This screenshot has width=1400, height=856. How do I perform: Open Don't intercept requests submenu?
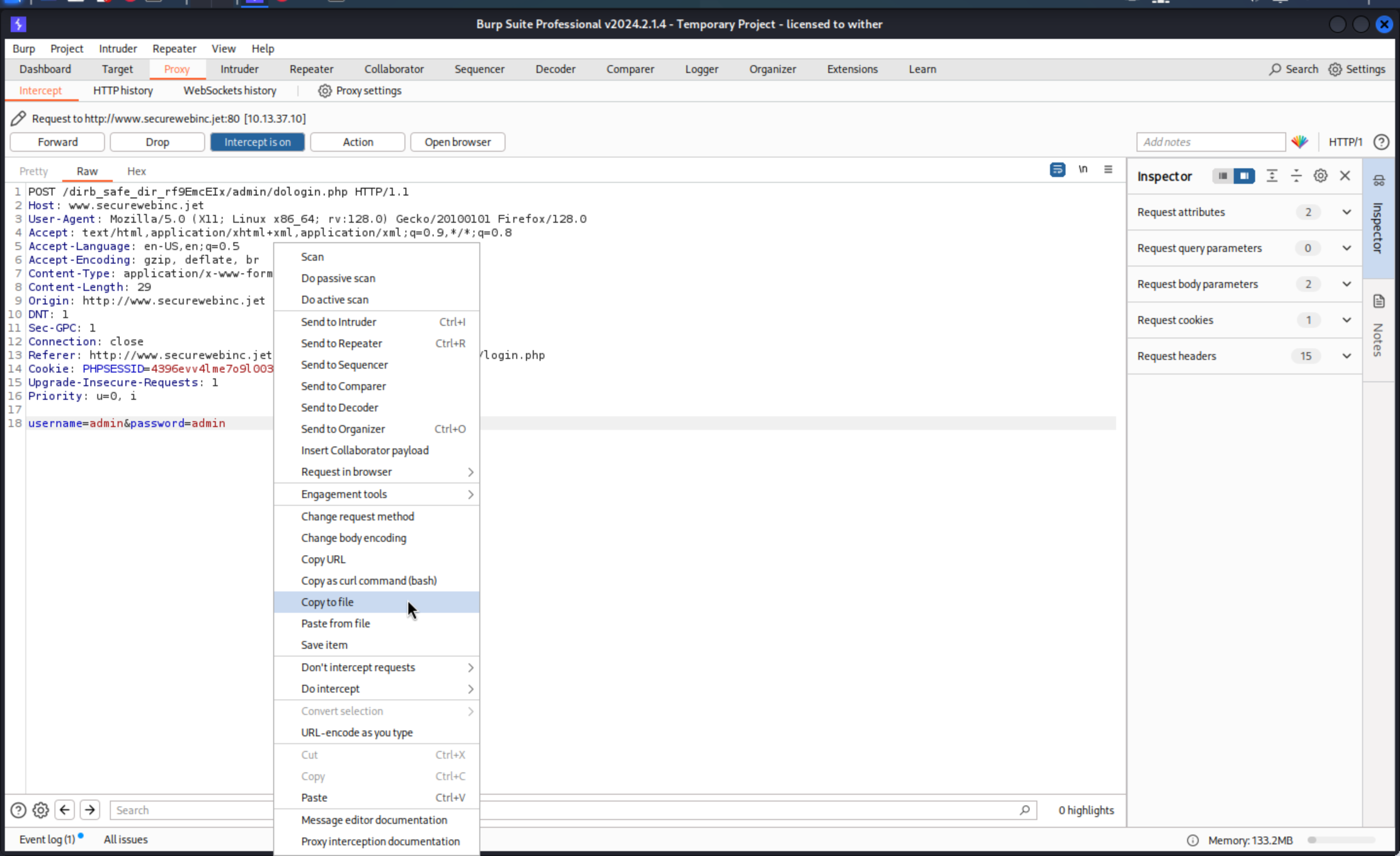click(377, 667)
